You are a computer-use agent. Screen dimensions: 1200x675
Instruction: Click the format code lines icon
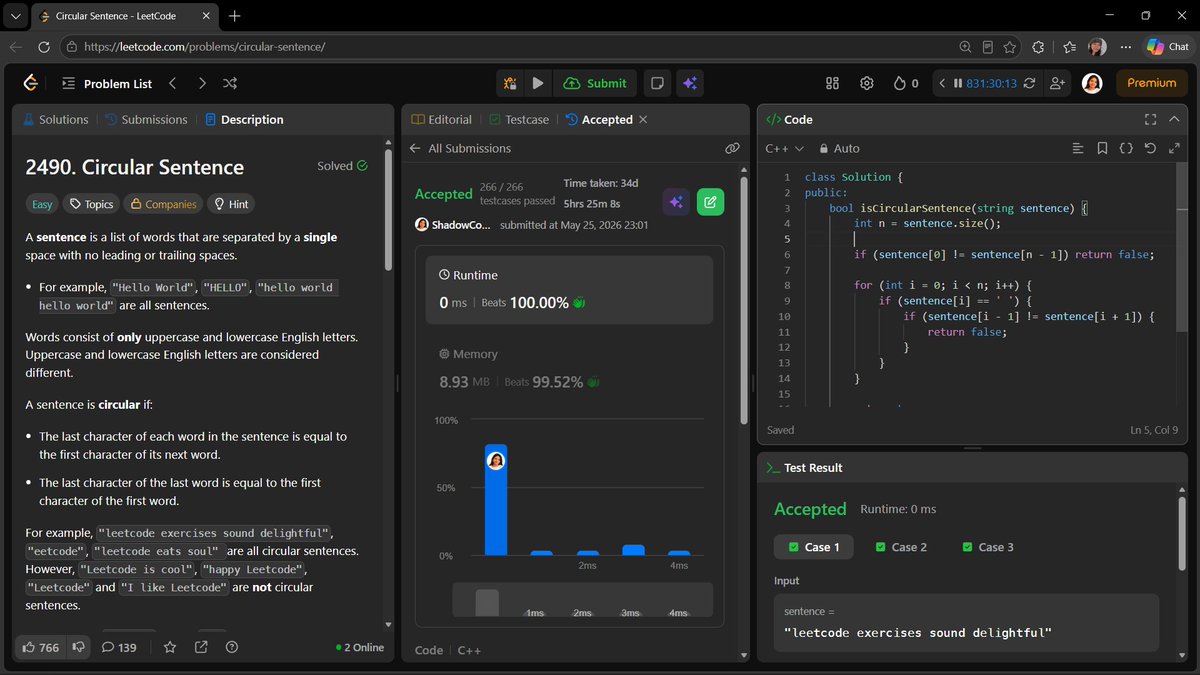pos(1077,148)
